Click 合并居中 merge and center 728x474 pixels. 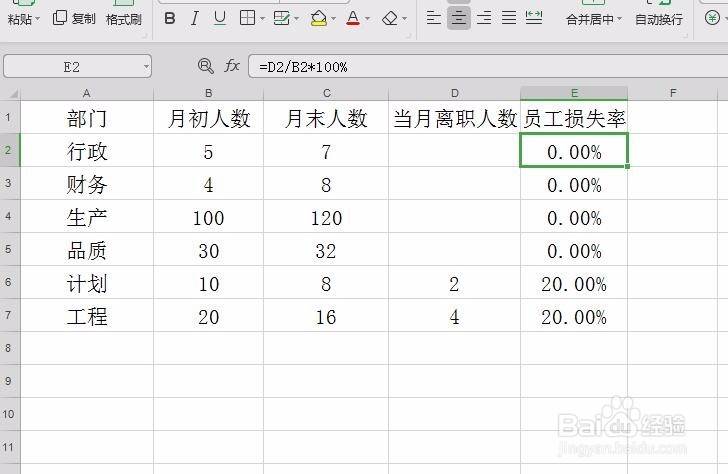[593, 19]
